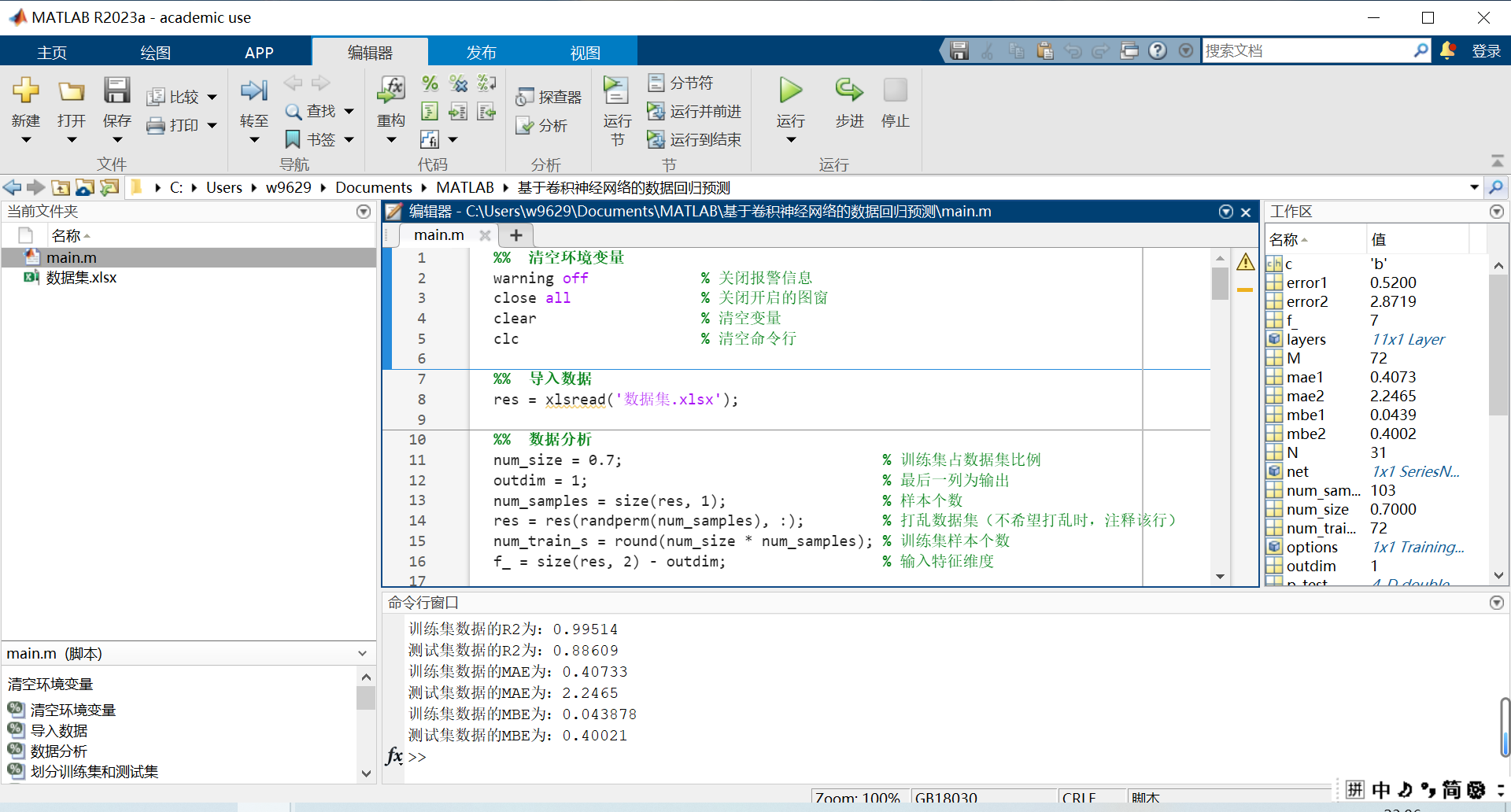Click the editor vertical scrollbar thumb
Image resolution: width=1511 pixels, height=812 pixels.
coord(1220,283)
